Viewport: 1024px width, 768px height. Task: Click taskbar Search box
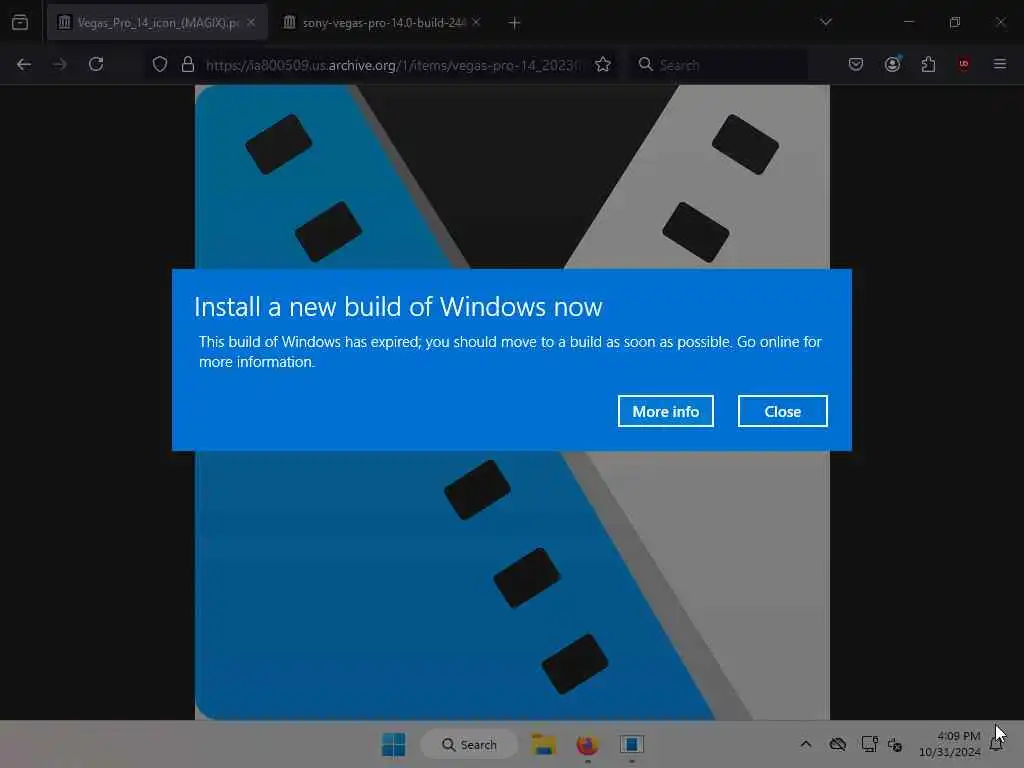(469, 744)
